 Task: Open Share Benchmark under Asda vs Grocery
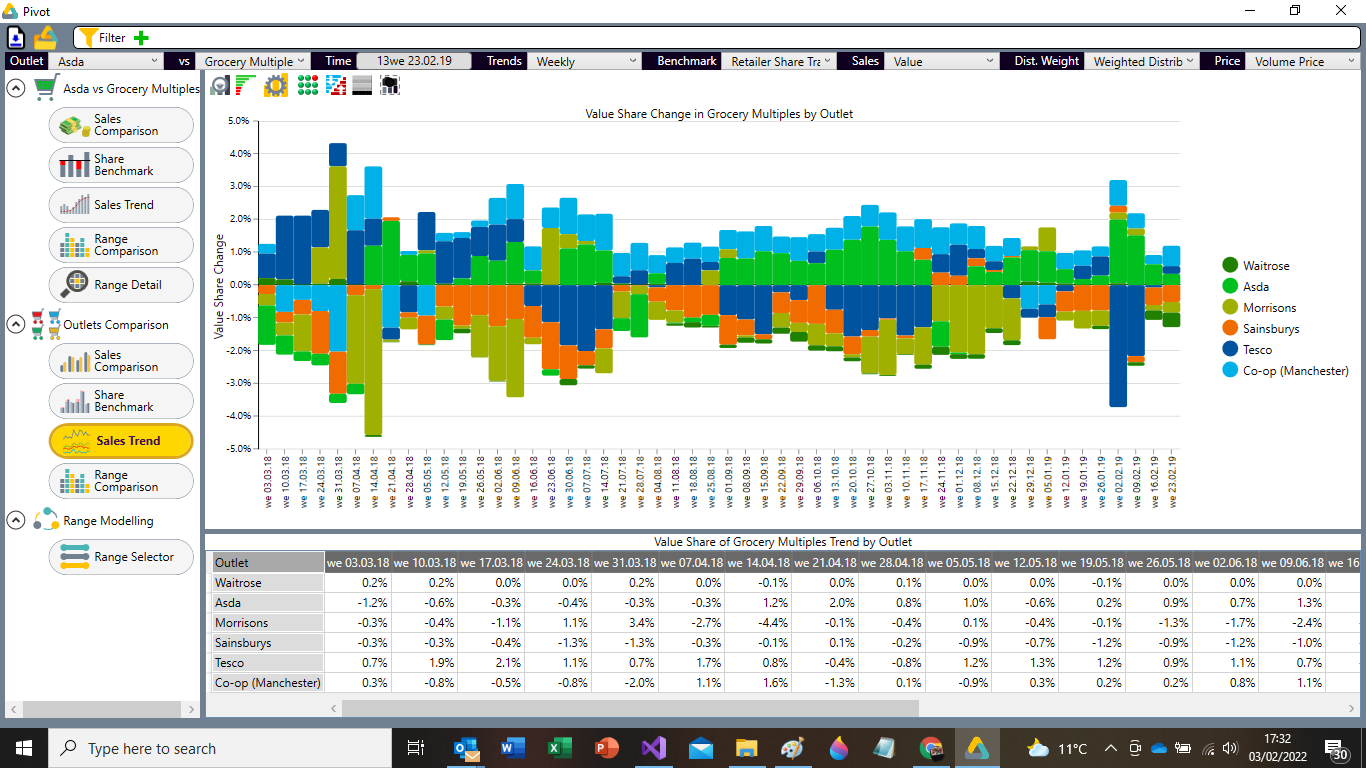[x=121, y=165]
